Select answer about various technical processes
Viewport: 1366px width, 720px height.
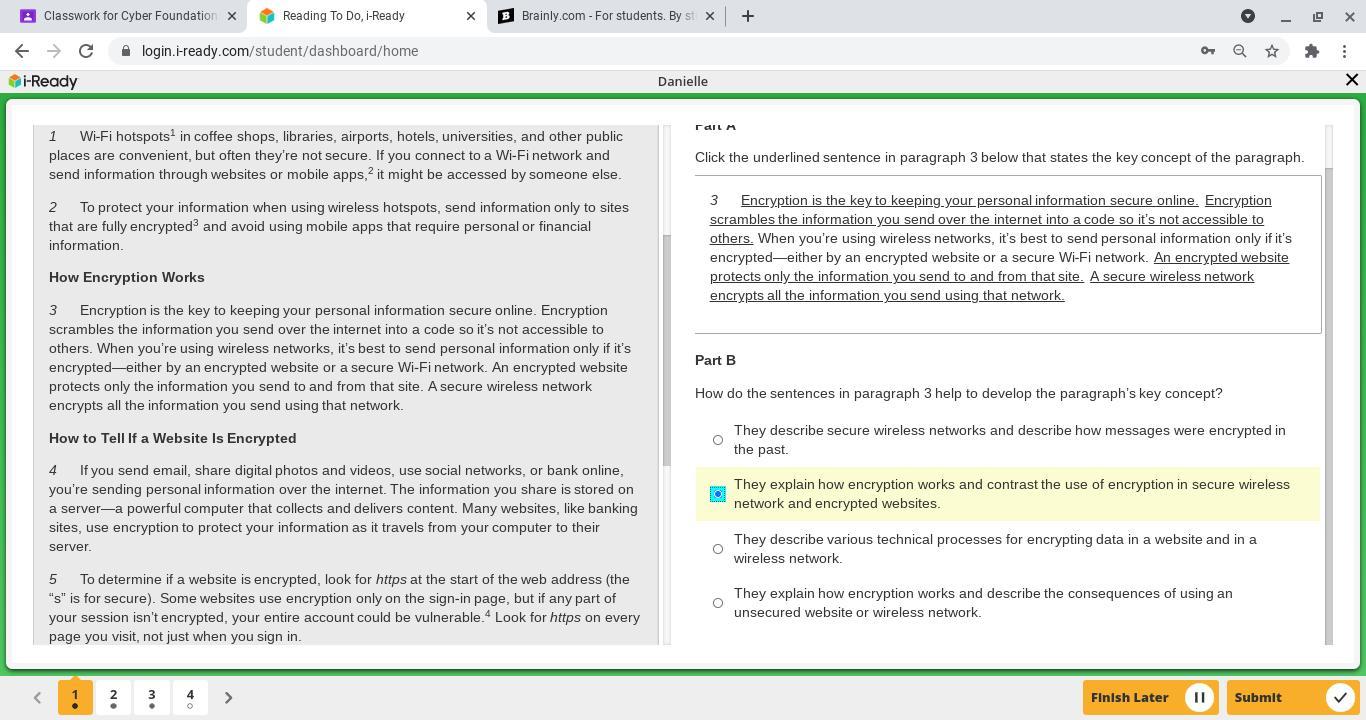pos(718,549)
